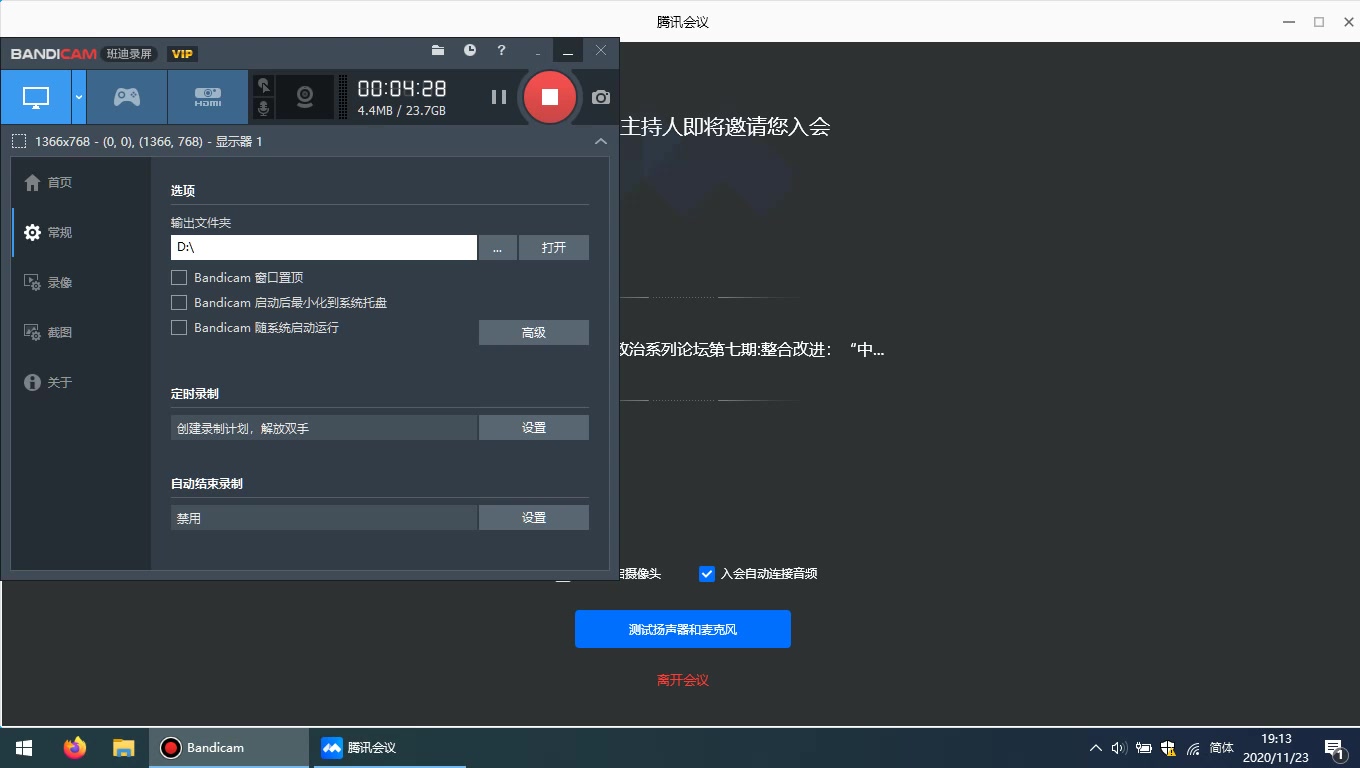Click the 1366x768 capture area info text
Image resolution: width=1360 pixels, height=768 pixels.
click(149, 141)
